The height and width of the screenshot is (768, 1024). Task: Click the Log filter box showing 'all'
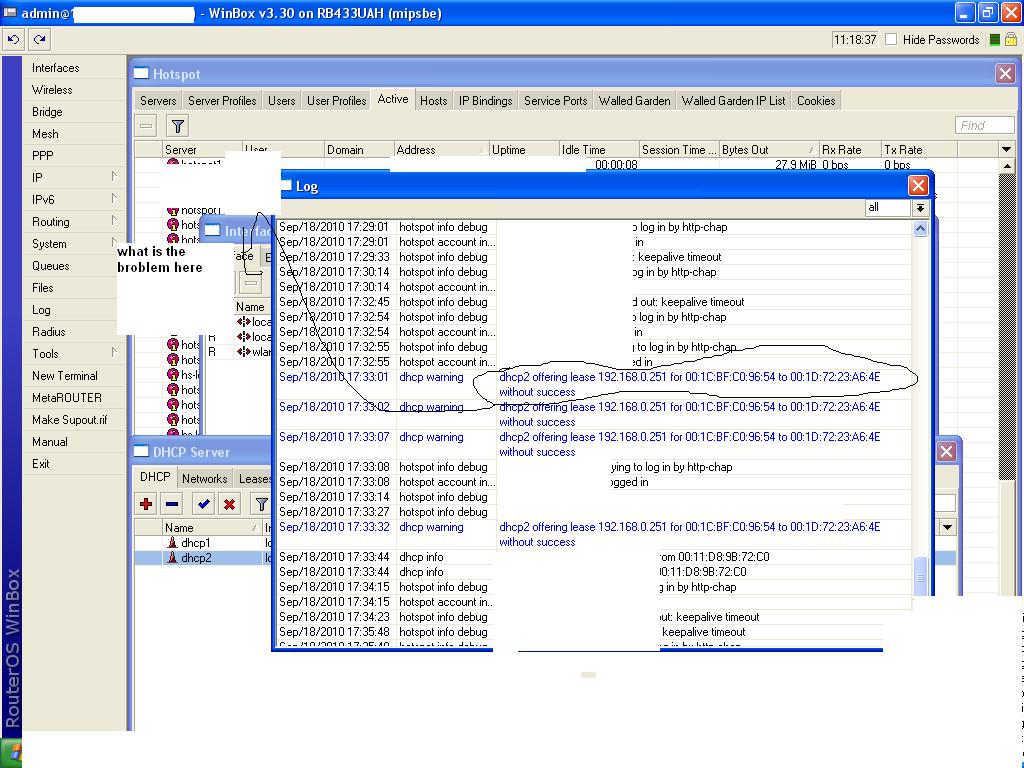click(888, 208)
